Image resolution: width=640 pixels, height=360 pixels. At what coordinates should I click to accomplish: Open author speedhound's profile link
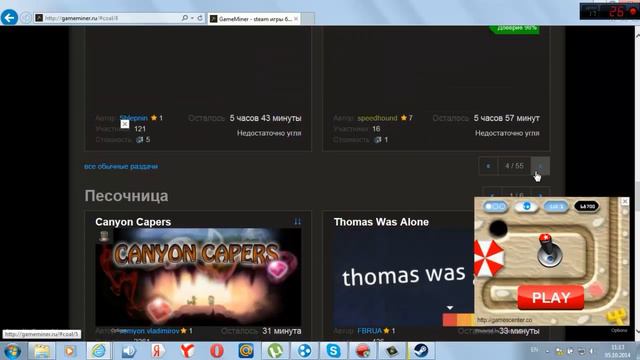(x=377, y=118)
